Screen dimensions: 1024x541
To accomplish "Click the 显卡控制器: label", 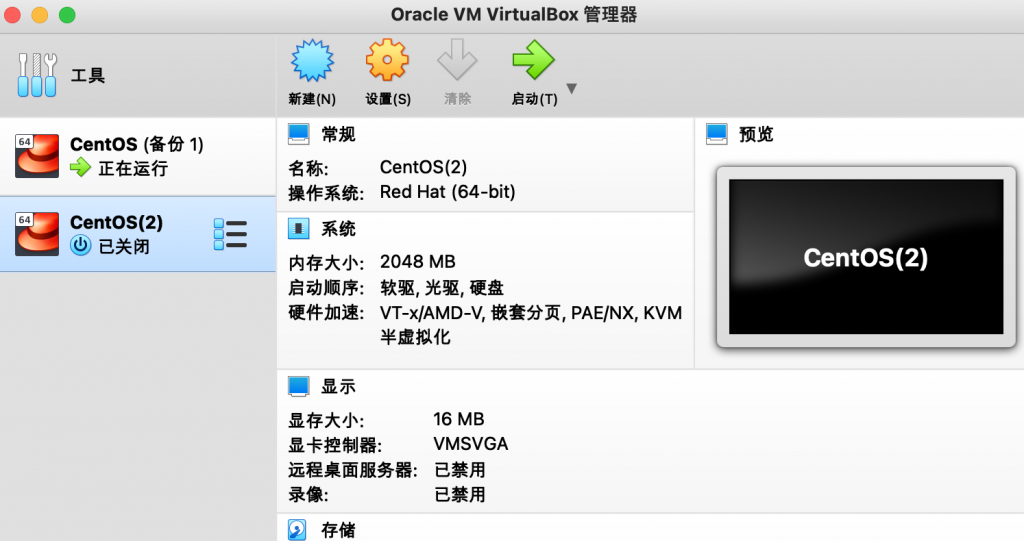I will pyautogui.click(x=335, y=446).
